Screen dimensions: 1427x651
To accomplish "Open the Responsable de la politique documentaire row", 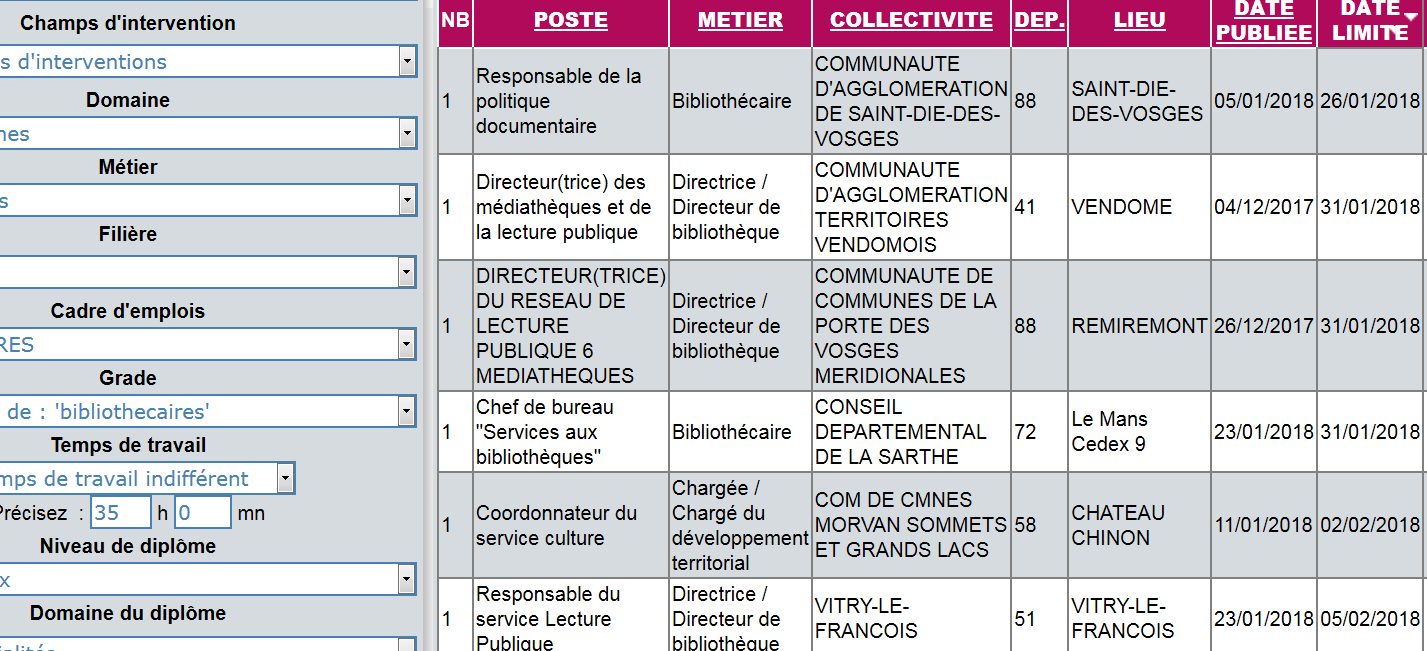I will click(931, 101).
